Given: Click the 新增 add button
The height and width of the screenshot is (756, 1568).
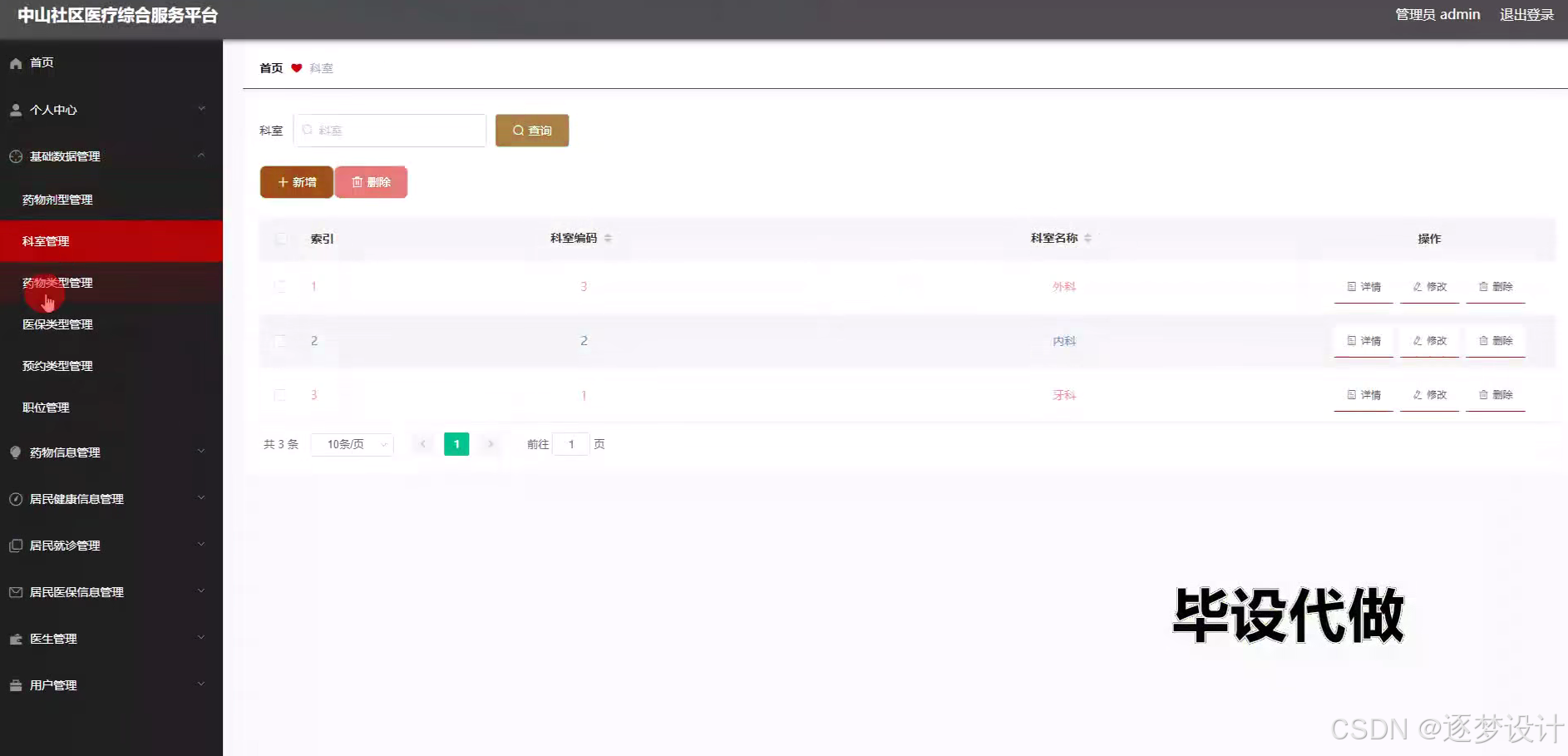Looking at the screenshot, I should pyautogui.click(x=297, y=182).
